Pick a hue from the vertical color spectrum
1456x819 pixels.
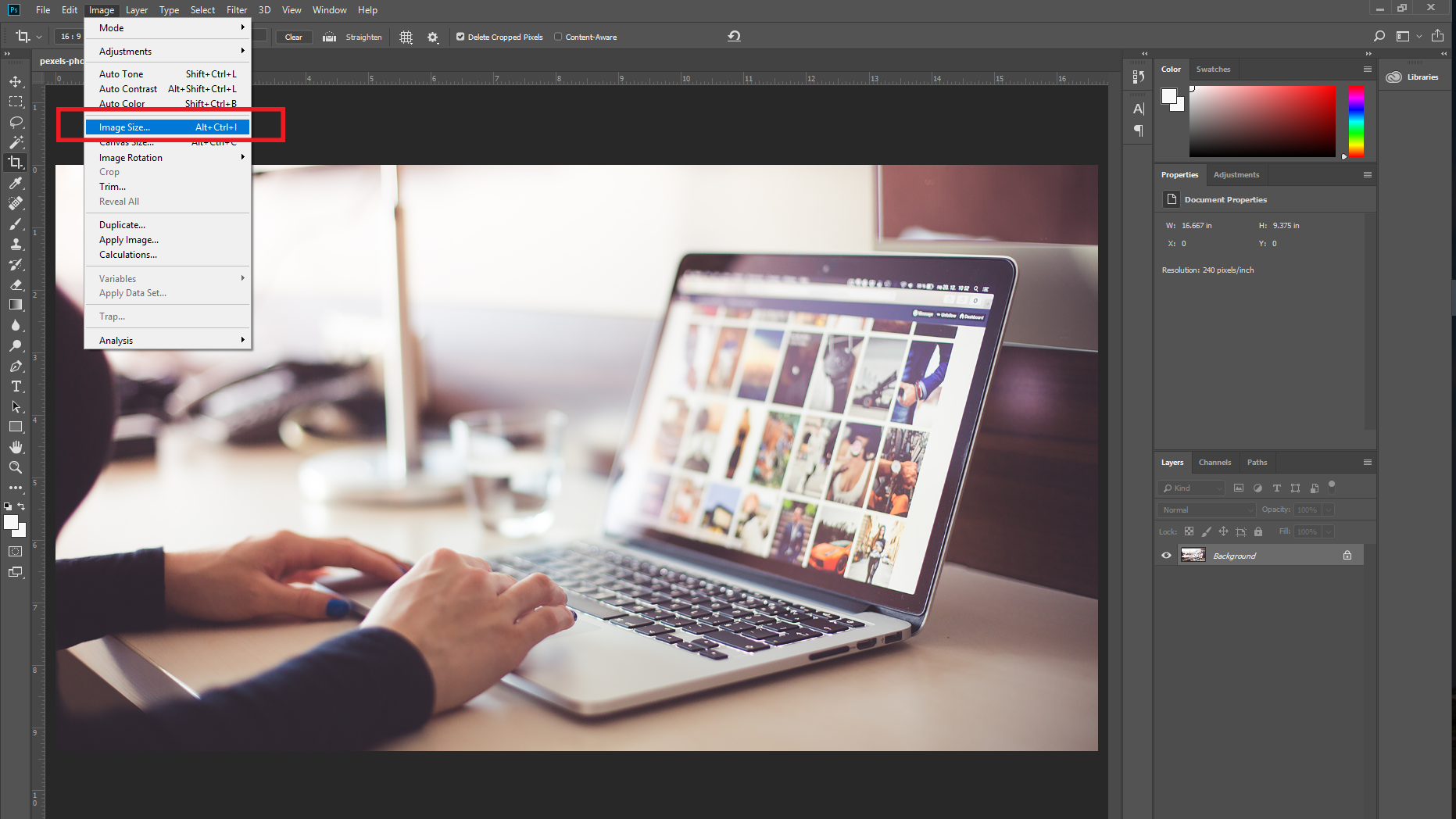click(x=1356, y=121)
